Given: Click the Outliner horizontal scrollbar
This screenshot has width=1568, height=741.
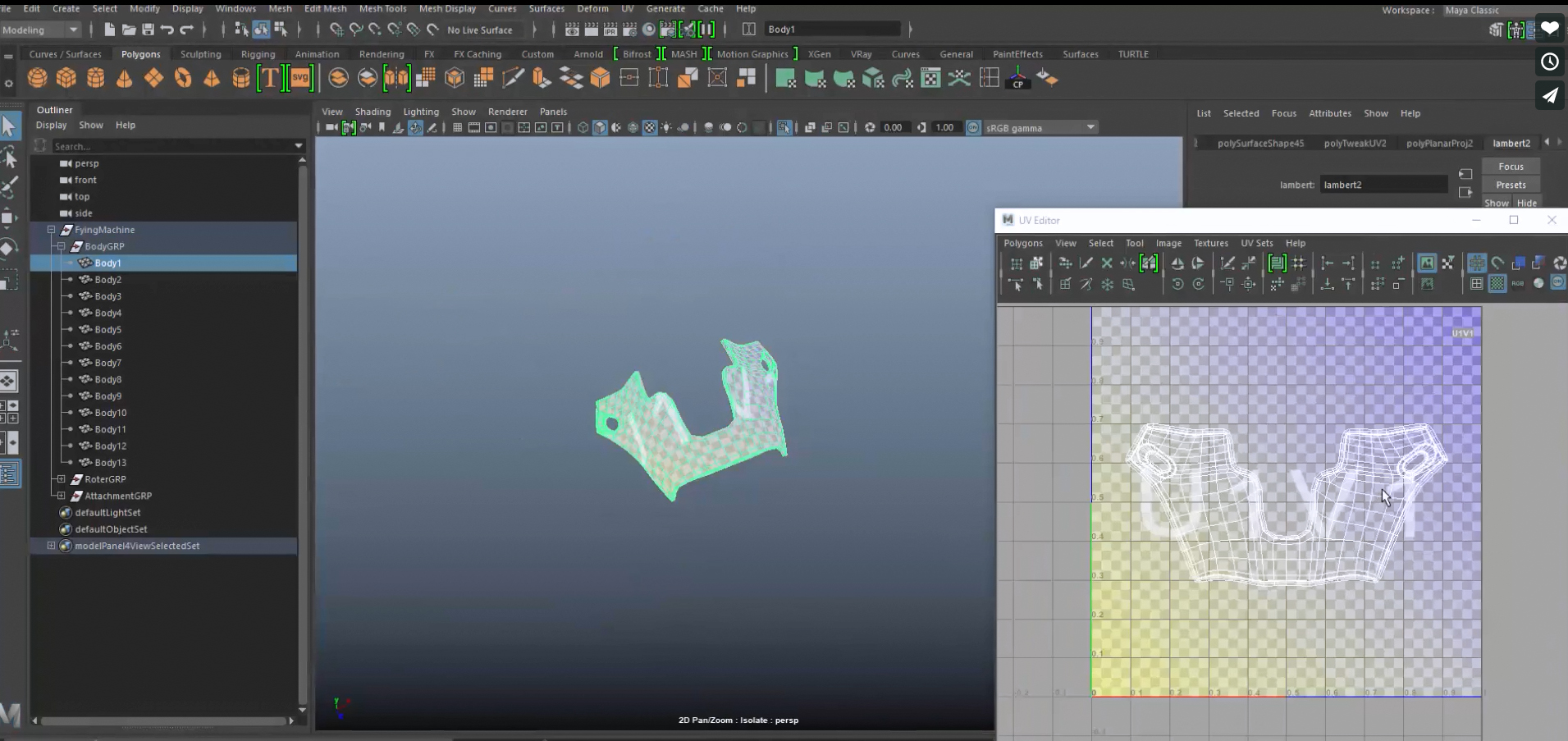Looking at the screenshot, I should [x=162, y=721].
